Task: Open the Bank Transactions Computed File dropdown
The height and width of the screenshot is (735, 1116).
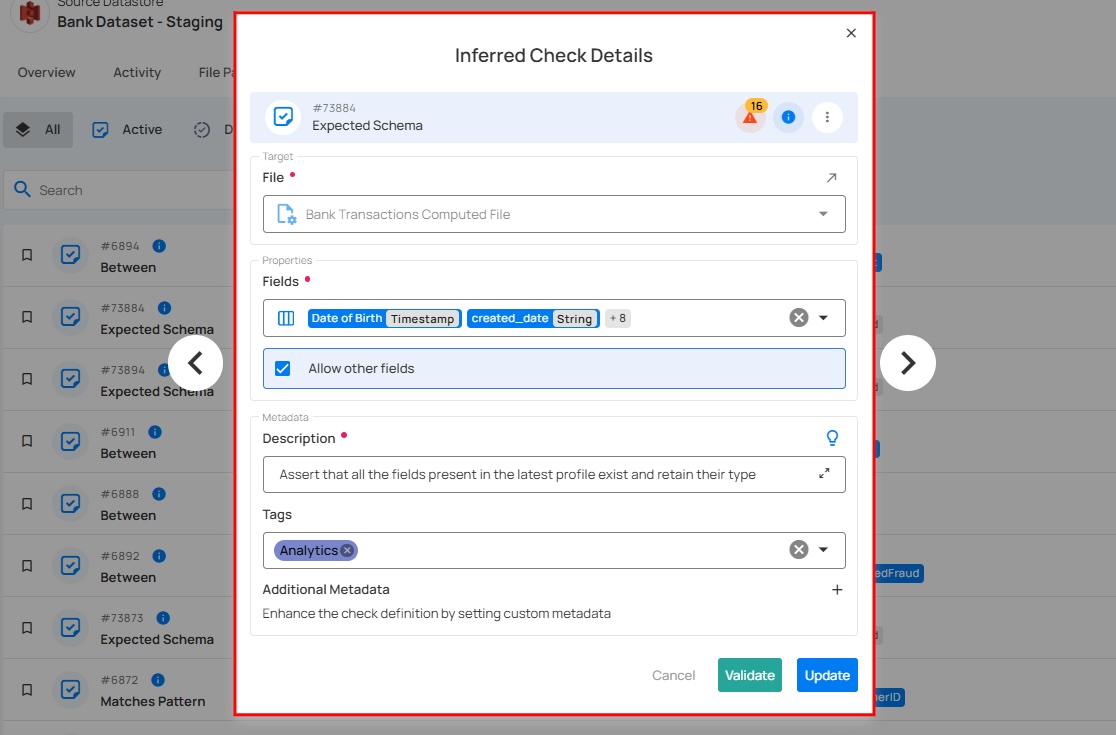Action: [823, 213]
